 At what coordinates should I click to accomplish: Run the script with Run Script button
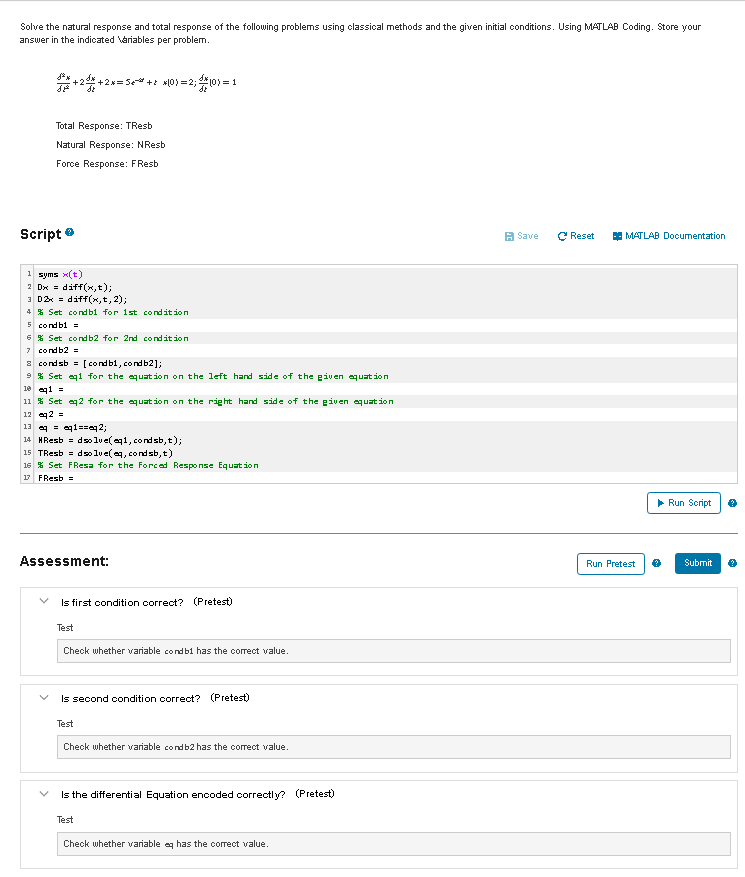[683, 503]
